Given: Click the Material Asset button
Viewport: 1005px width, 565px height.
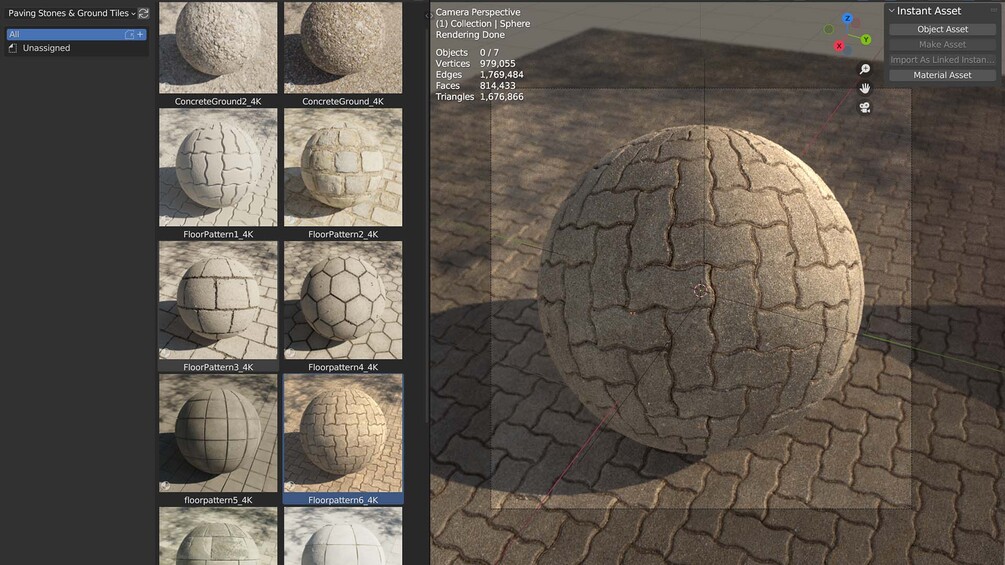Looking at the screenshot, I should pos(942,75).
